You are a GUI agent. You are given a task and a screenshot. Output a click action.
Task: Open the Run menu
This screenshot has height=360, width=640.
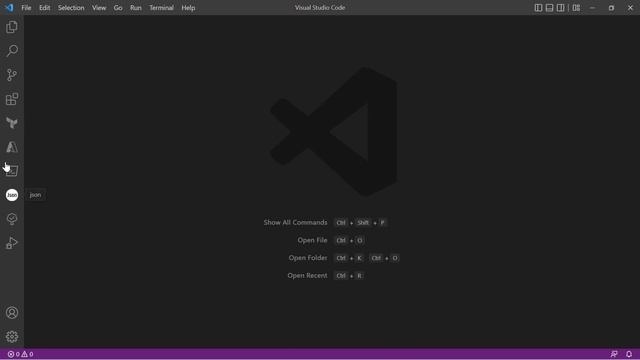(136, 8)
